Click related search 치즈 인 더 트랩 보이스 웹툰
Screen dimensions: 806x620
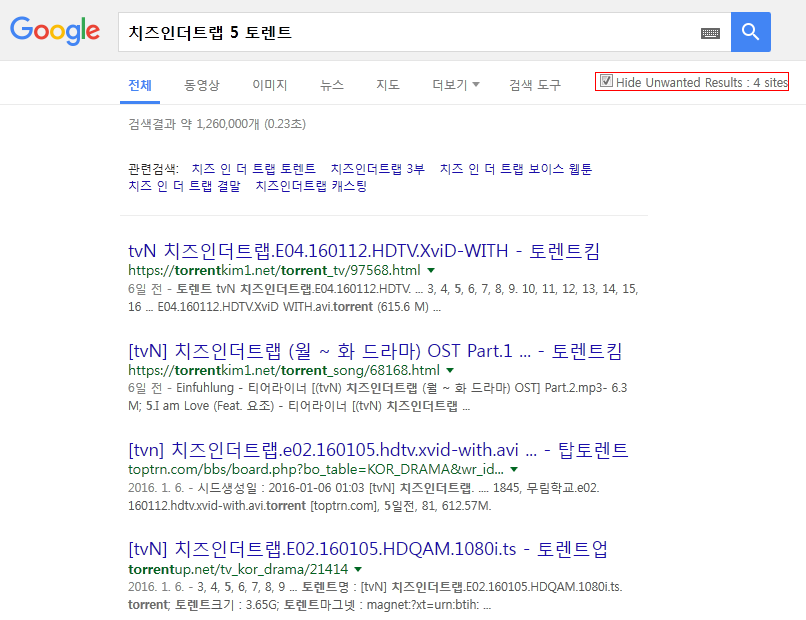coord(516,169)
